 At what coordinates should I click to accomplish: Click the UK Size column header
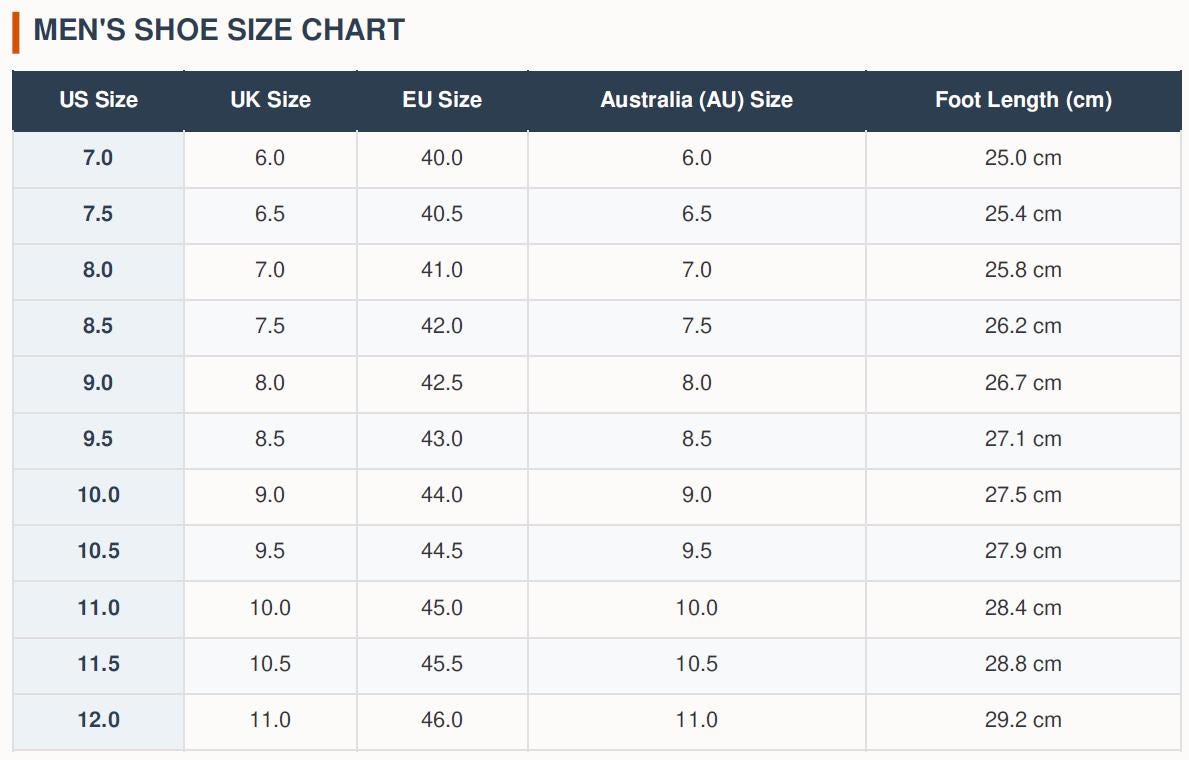coord(271,100)
